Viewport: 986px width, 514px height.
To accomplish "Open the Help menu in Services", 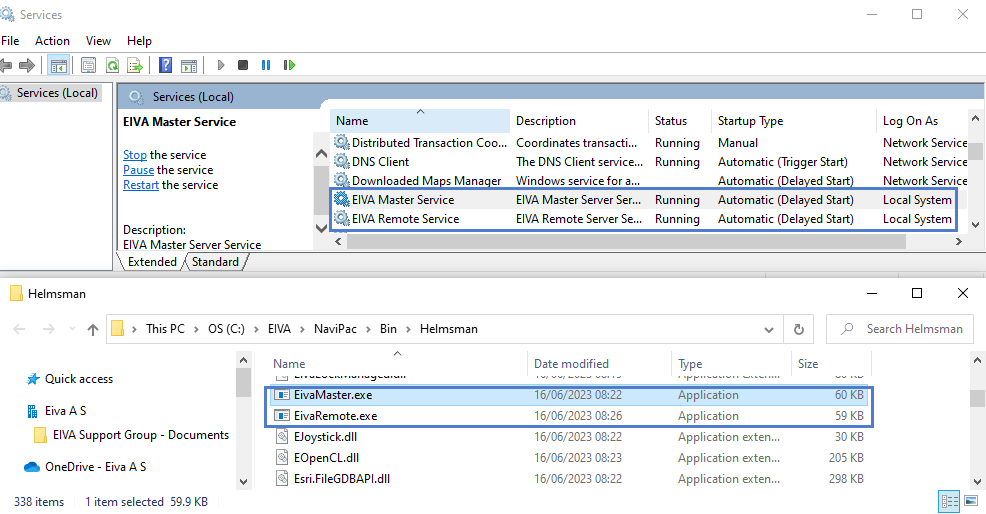I will coord(139,40).
